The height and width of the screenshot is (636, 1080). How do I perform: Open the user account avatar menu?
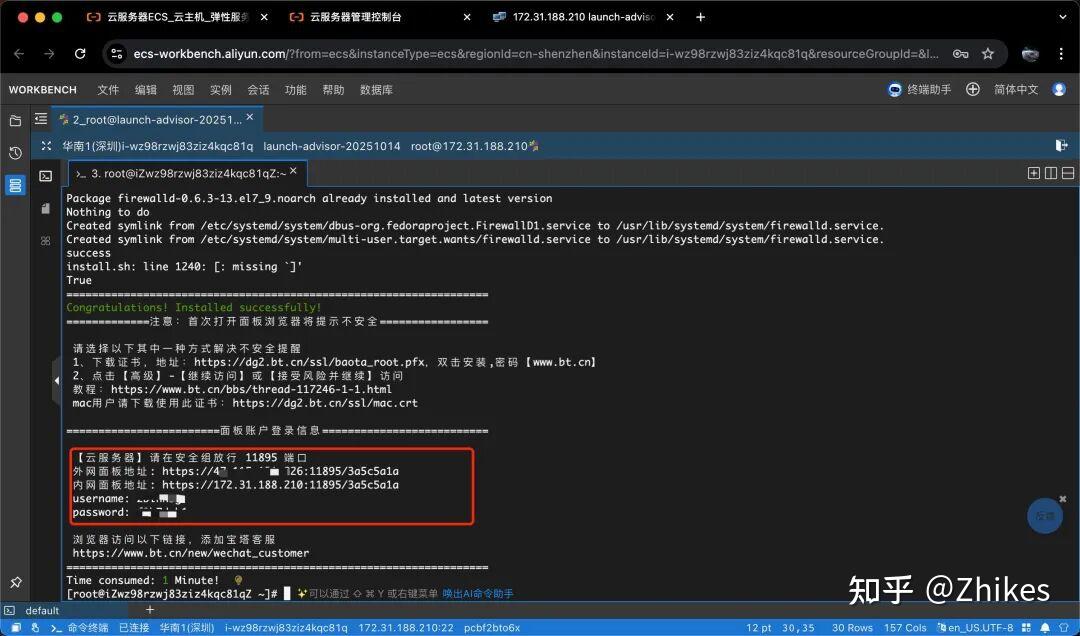click(x=1059, y=90)
